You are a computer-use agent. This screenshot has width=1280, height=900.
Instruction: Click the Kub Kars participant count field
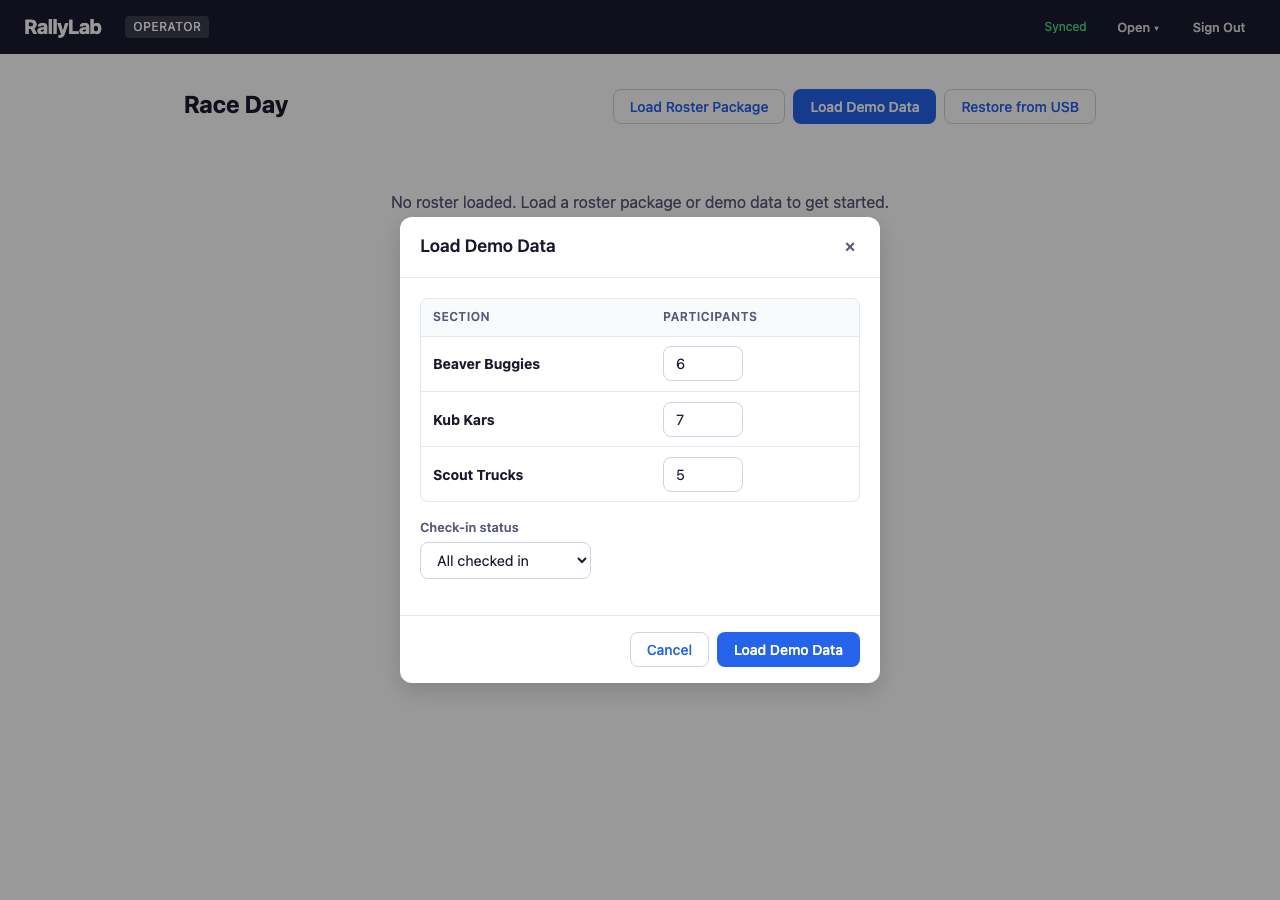click(702, 419)
